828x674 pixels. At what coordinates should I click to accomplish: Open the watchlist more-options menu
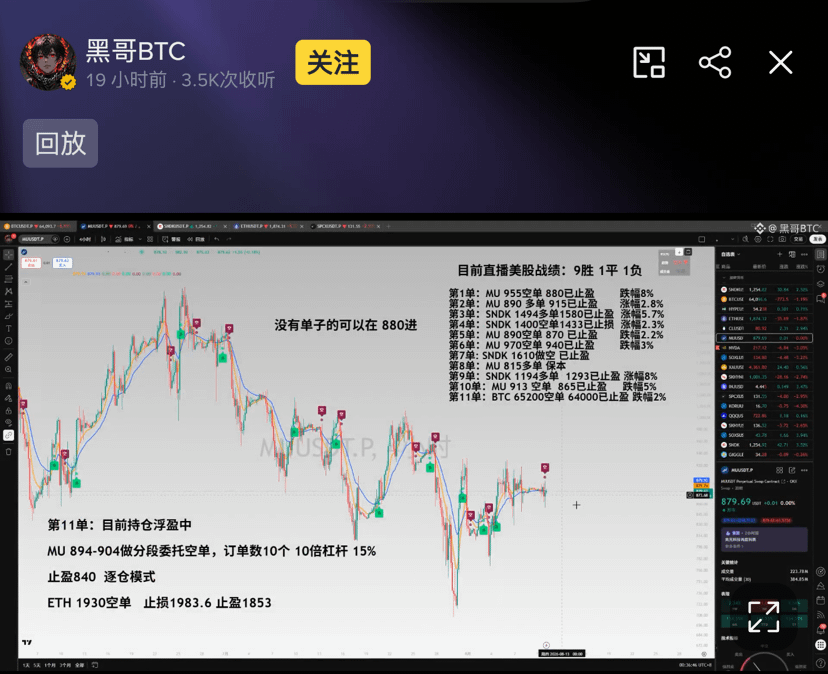point(804,254)
